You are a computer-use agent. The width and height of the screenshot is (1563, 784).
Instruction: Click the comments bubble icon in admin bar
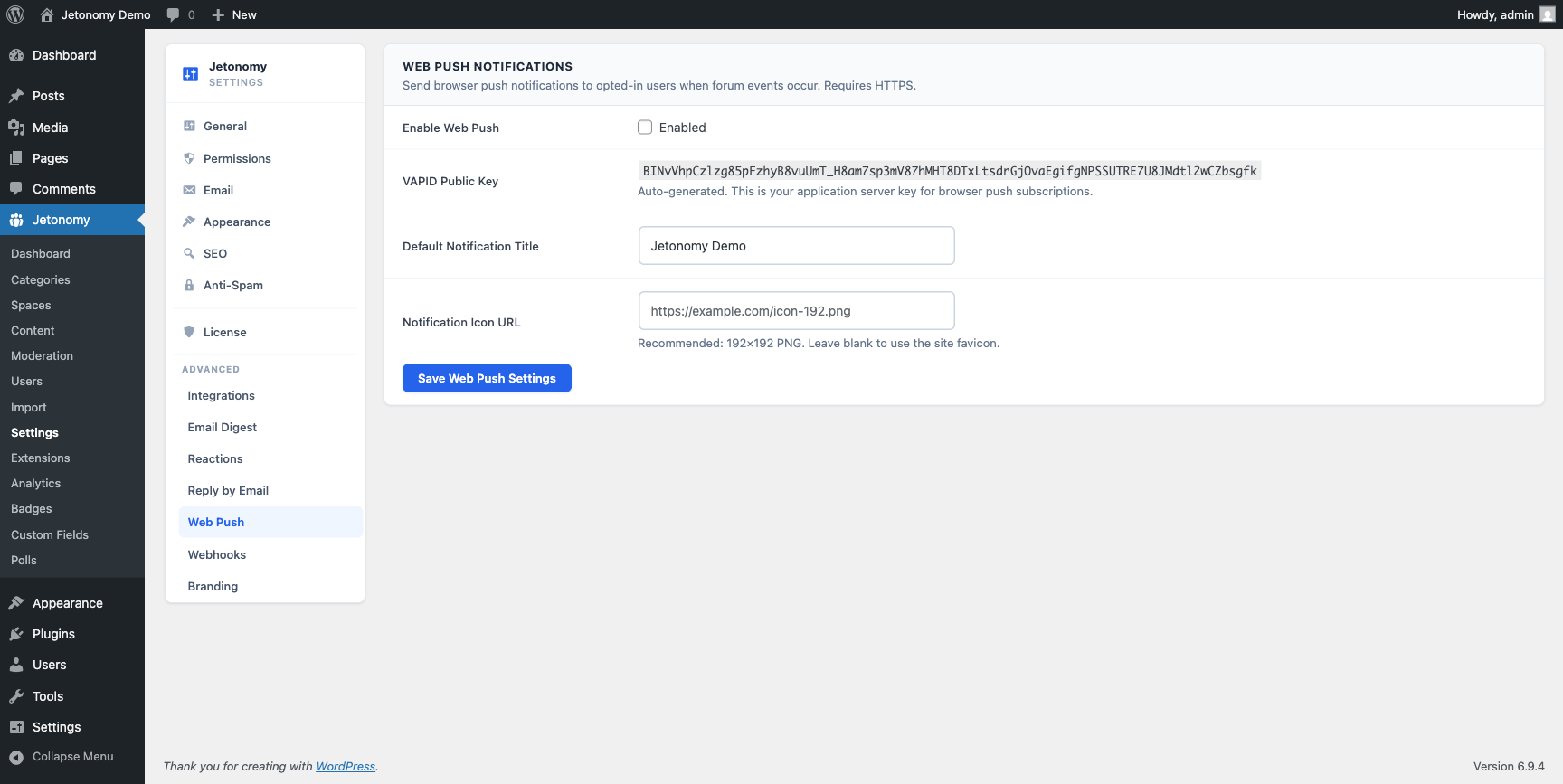[x=173, y=14]
